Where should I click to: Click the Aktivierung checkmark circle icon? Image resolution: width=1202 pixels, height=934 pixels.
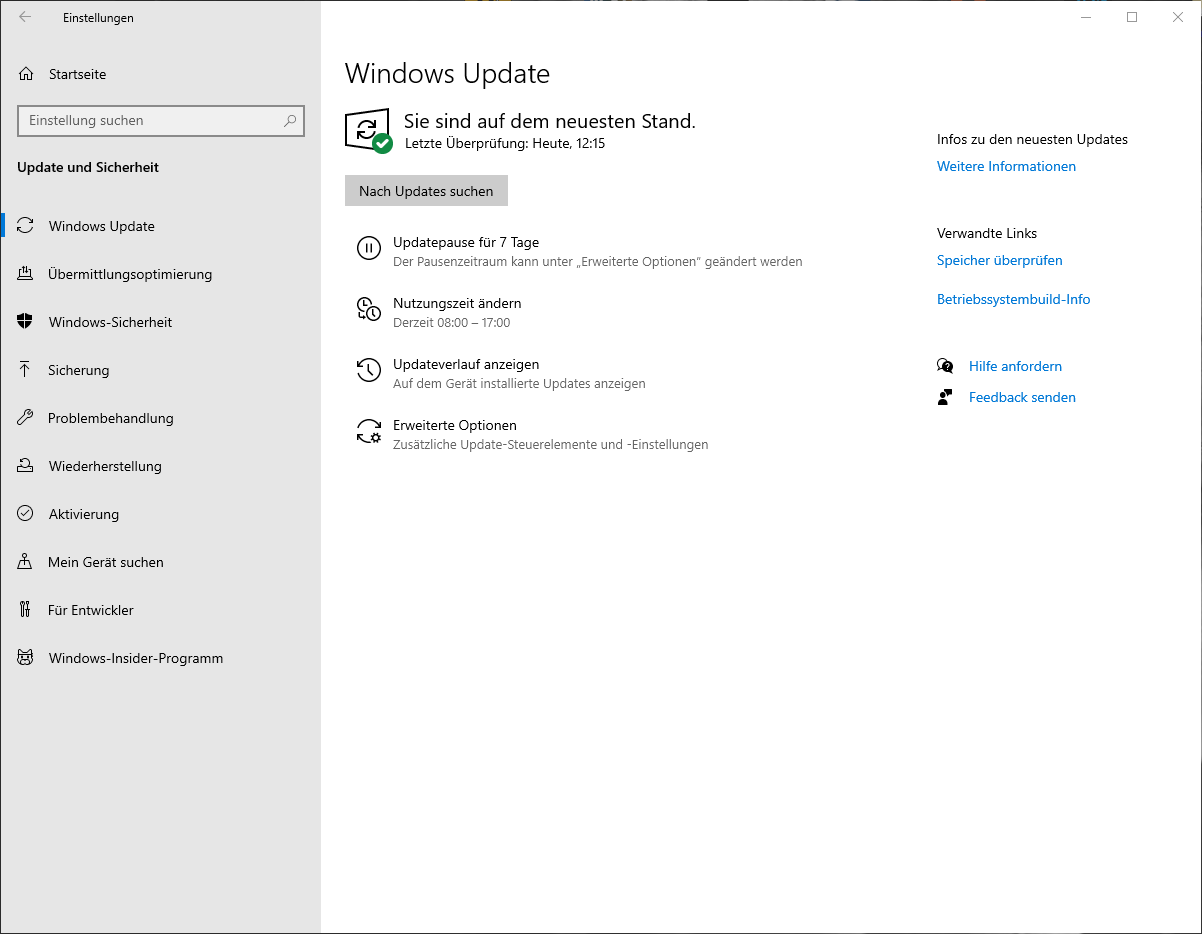tap(26, 514)
